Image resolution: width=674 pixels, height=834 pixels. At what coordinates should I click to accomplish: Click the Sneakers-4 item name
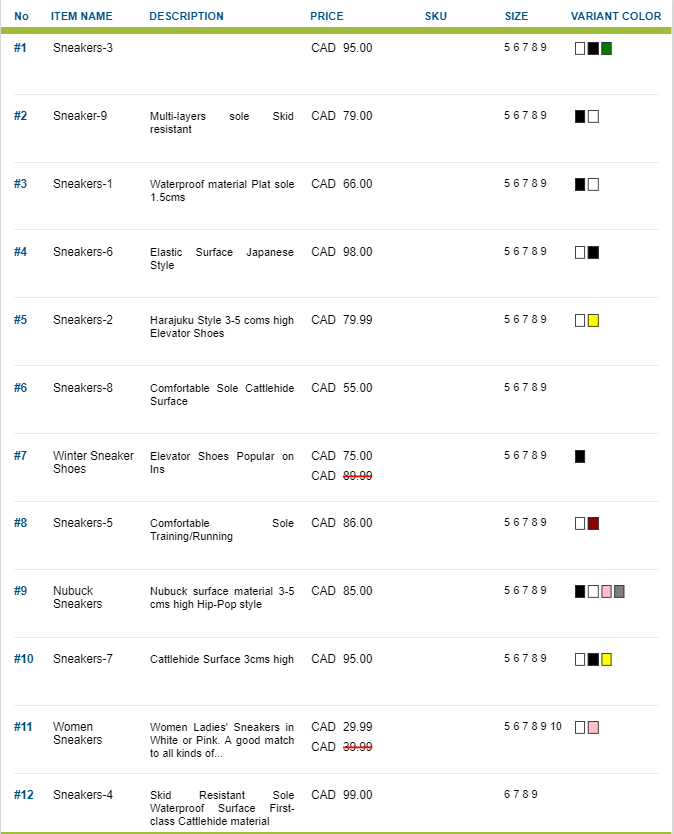click(83, 795)
